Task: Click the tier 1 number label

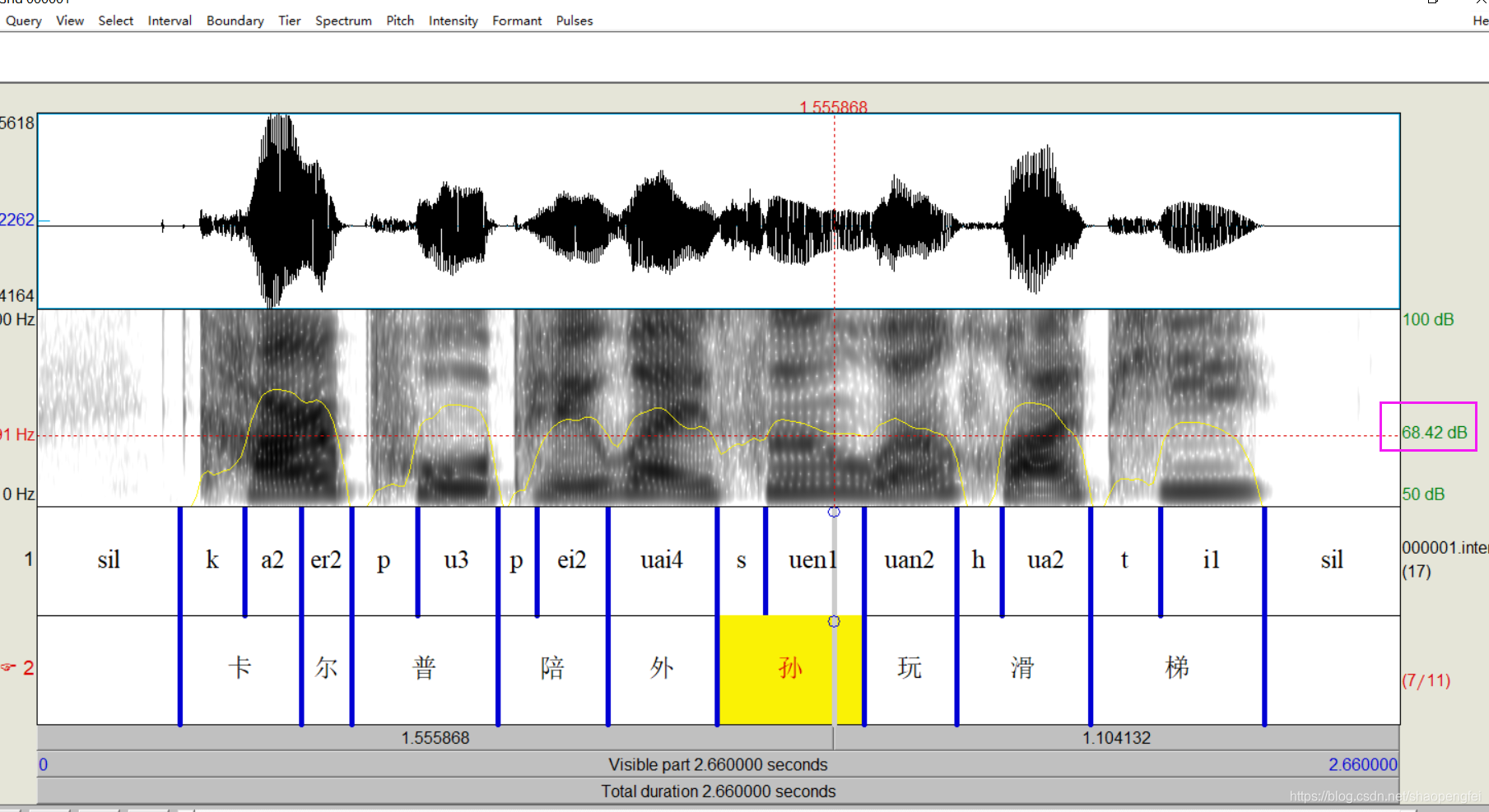Action: pos(29,559)
